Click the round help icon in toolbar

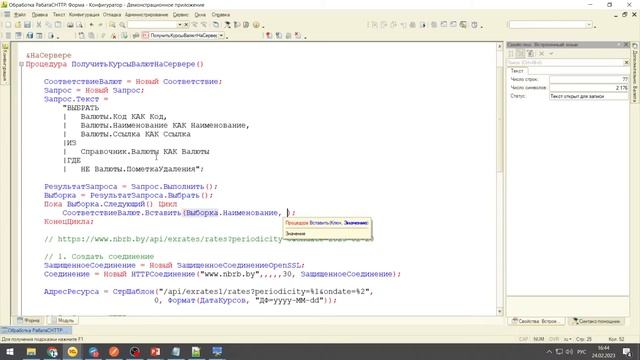point(256,25)
